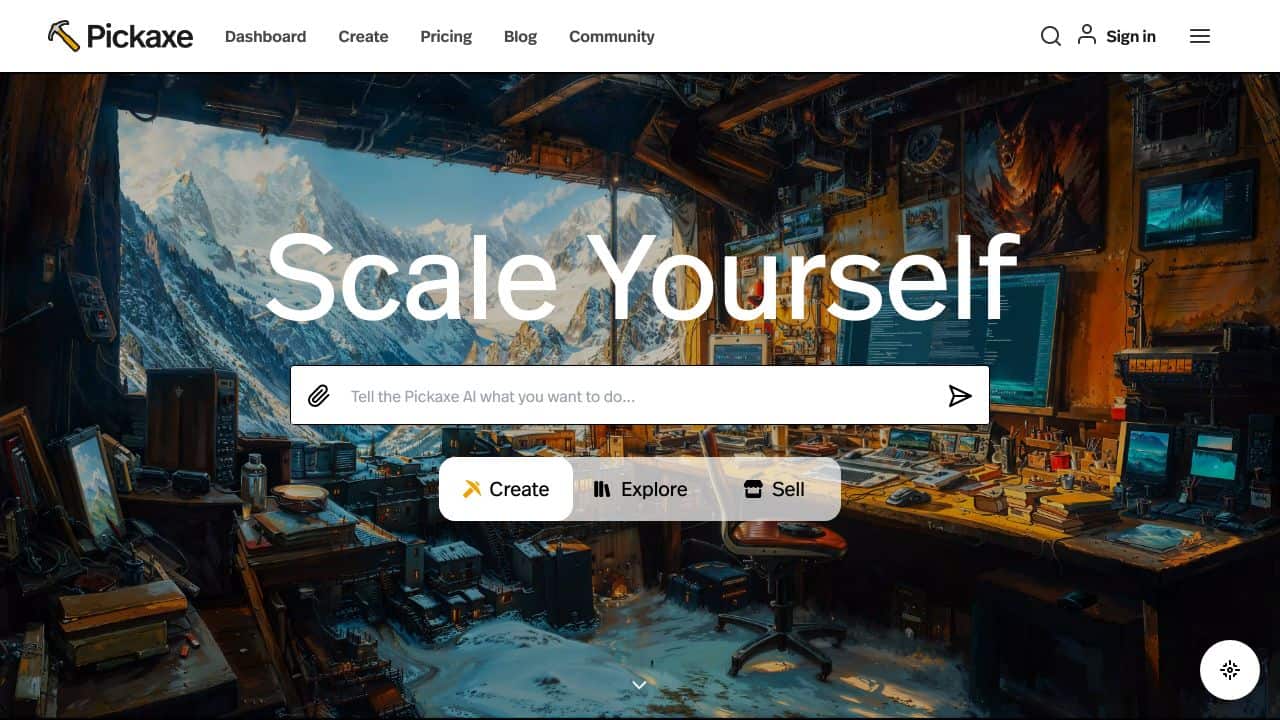
Task: Visit the Community page link
Action: (x=612, y=36)
